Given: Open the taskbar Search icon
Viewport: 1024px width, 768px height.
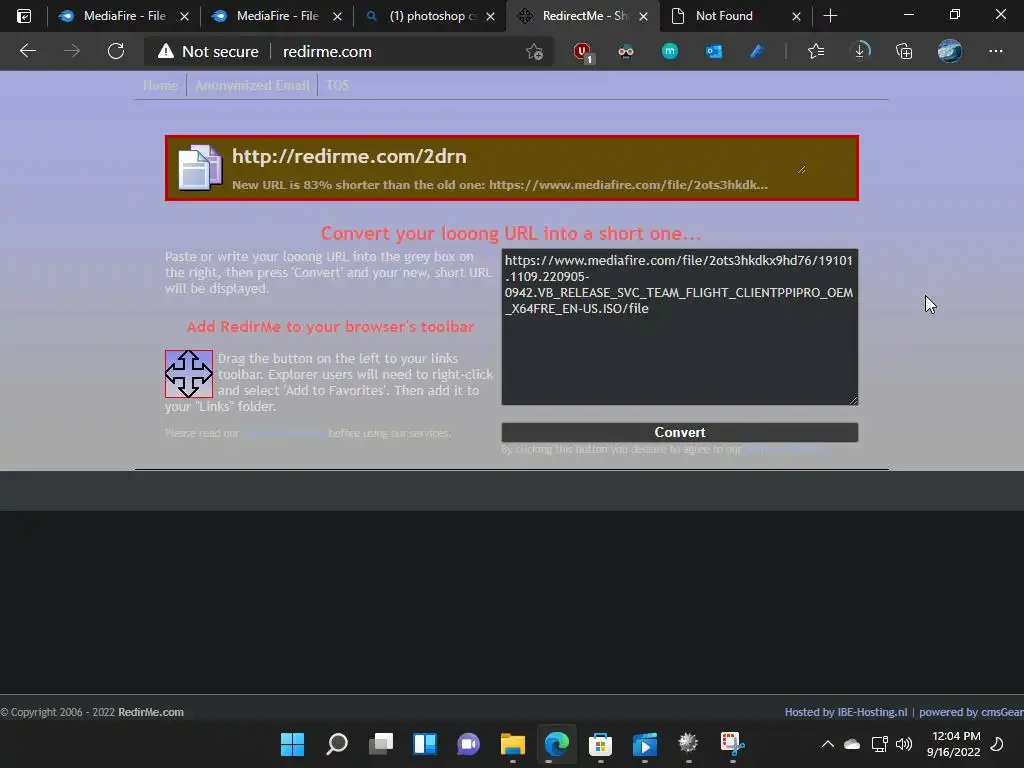Looking at the screenshot, I should [x=337, y=743].
